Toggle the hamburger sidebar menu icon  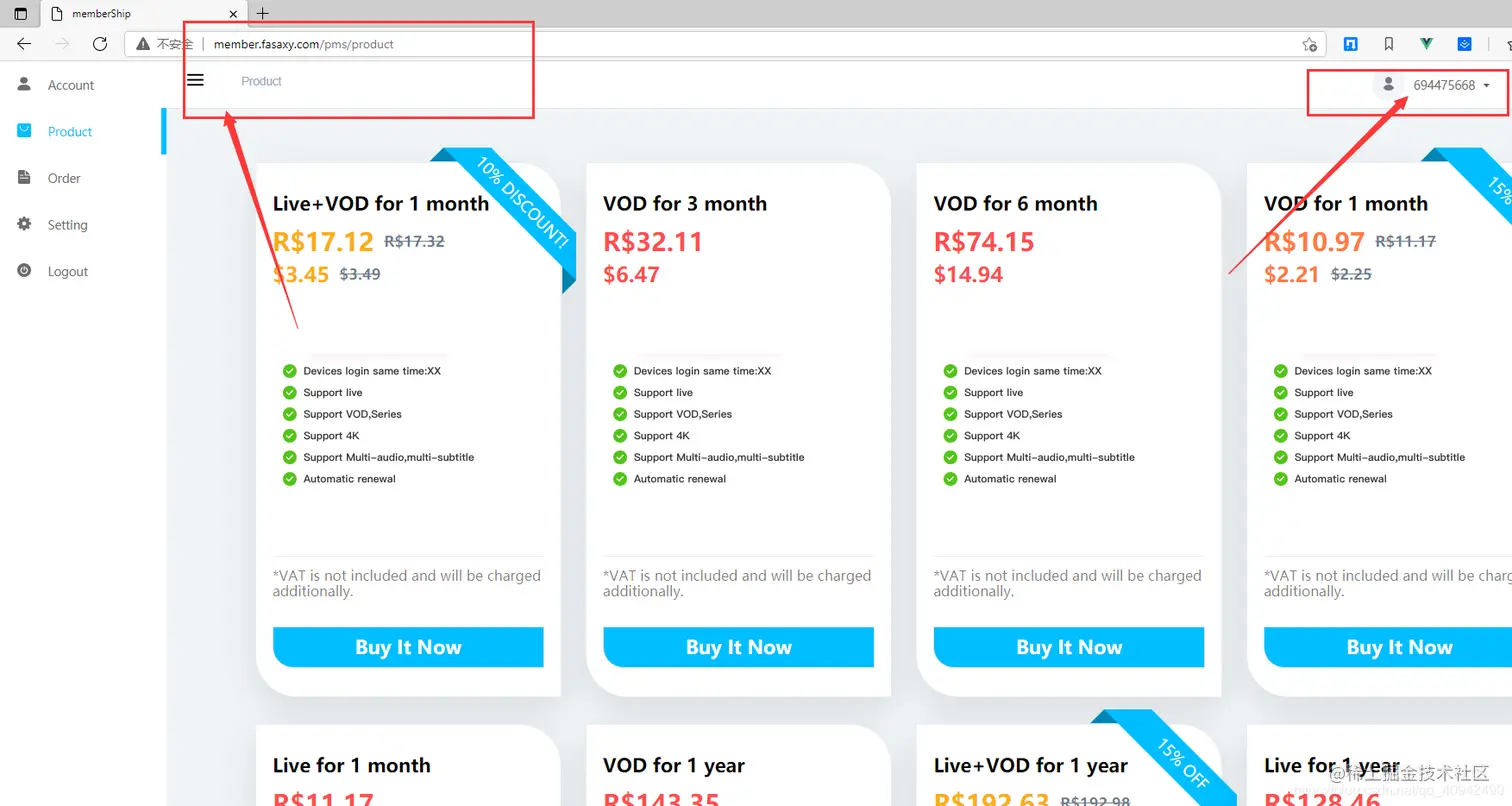pyautogui.click(x=195, y=80)
